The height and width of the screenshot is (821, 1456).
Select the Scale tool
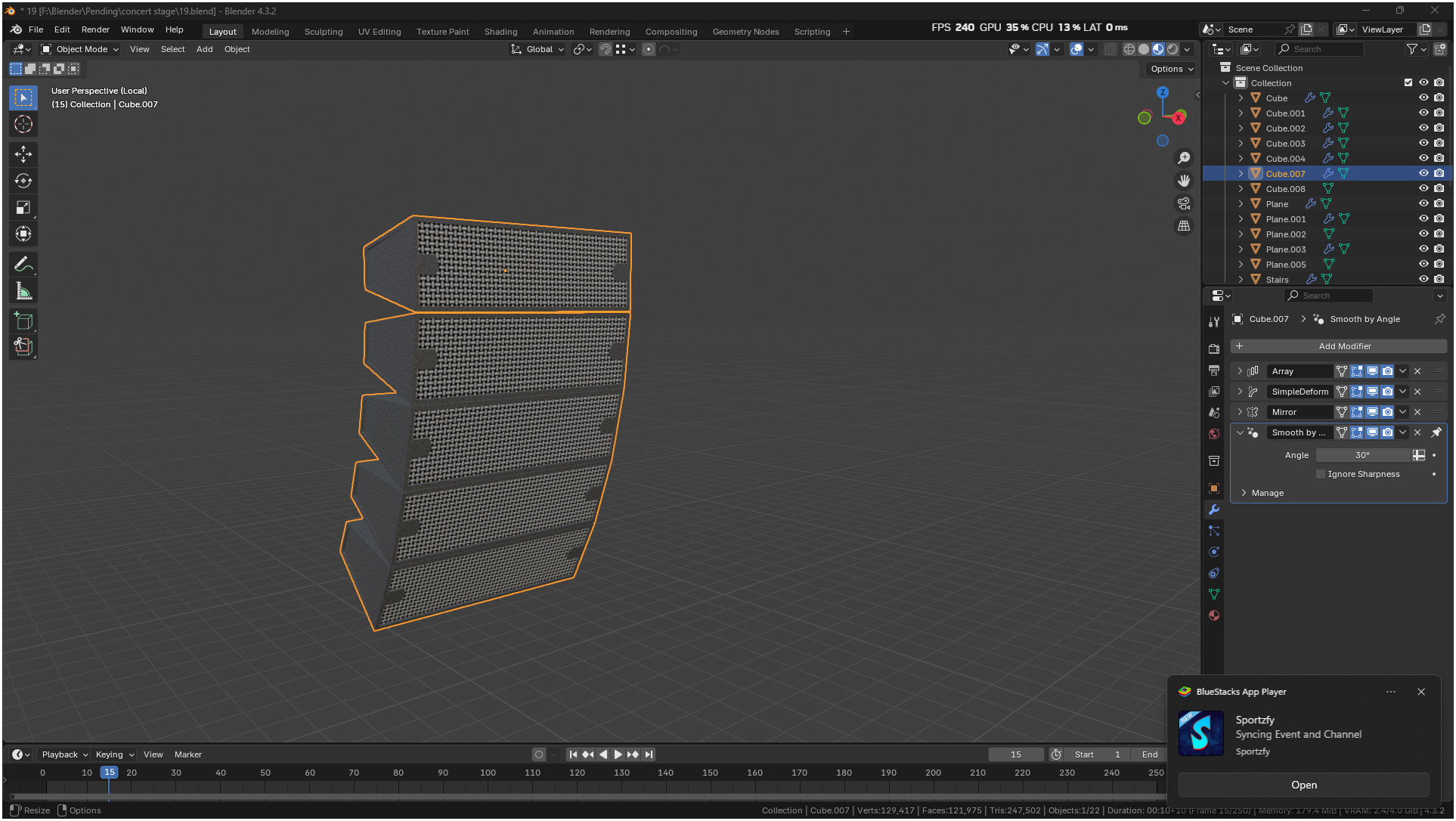[x=23, y=207]
